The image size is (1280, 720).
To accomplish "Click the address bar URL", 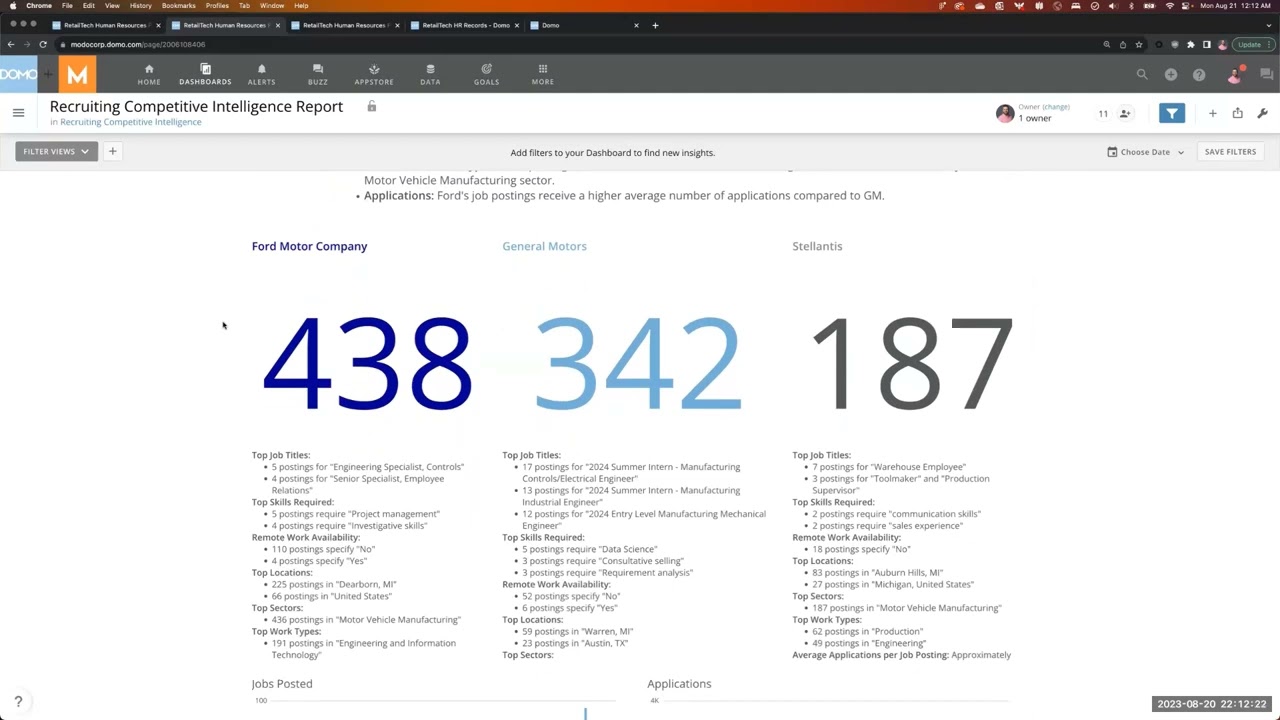I will 138,44.
